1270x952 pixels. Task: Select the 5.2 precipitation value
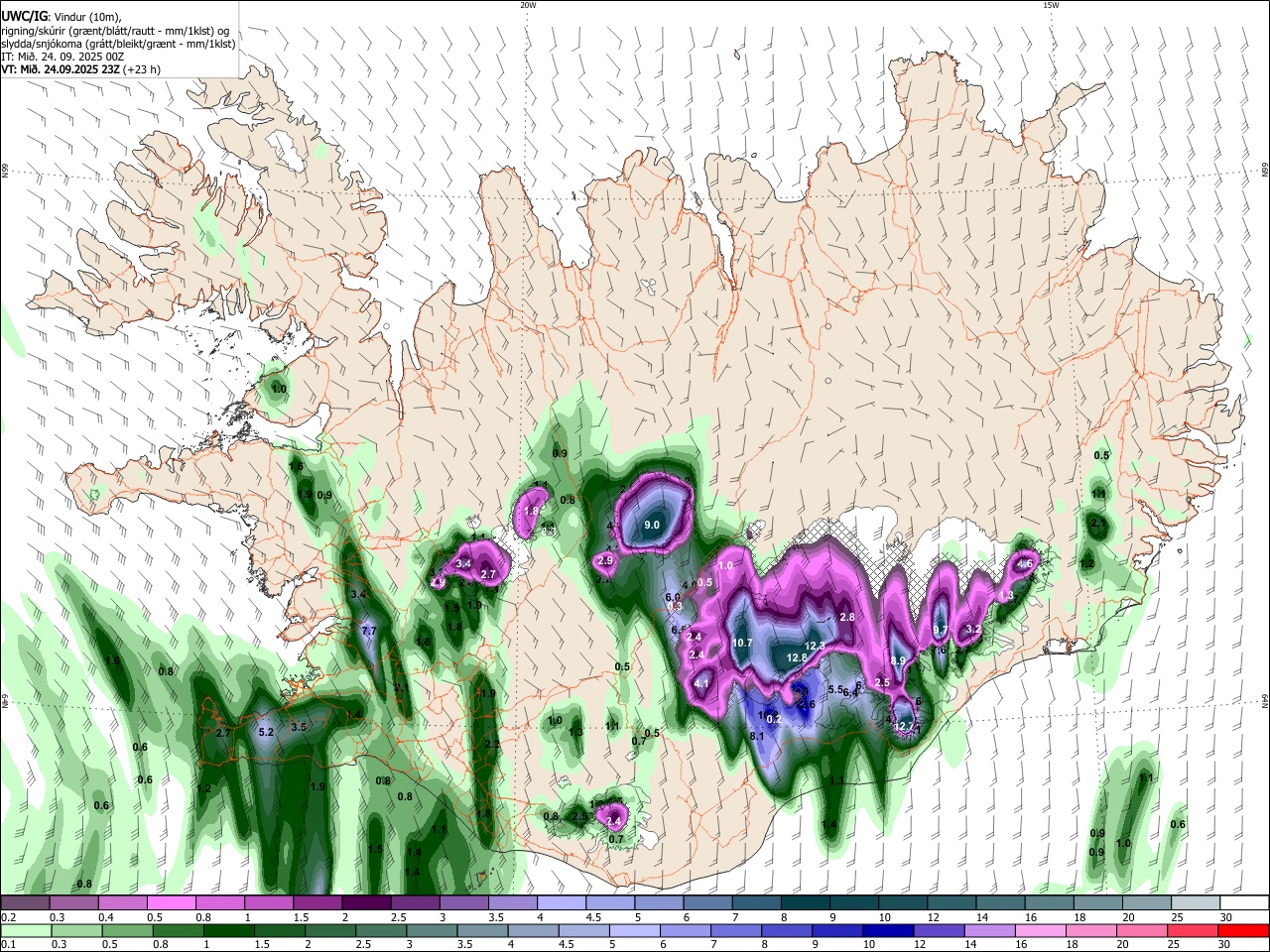pyautogui.click(x=266, y=732)
